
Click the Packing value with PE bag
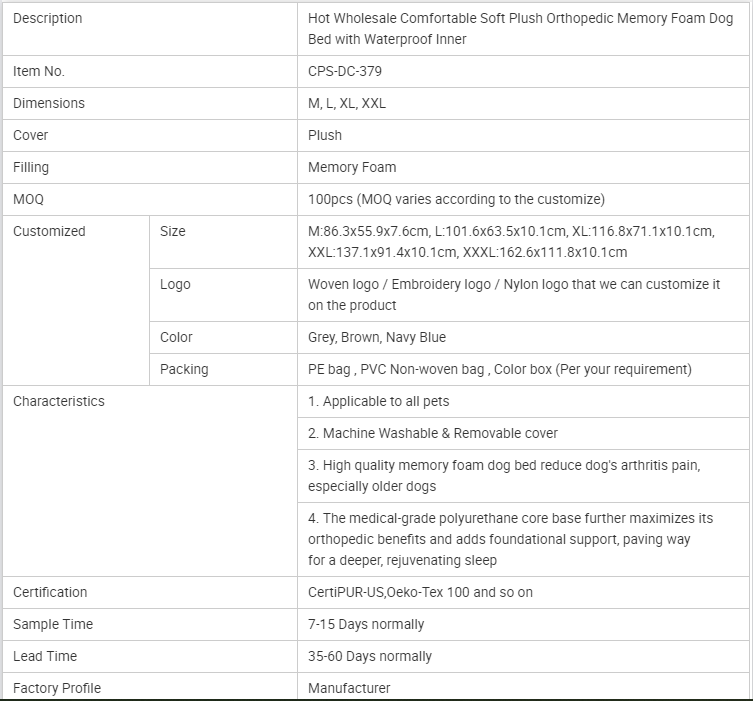pos(499,369)
